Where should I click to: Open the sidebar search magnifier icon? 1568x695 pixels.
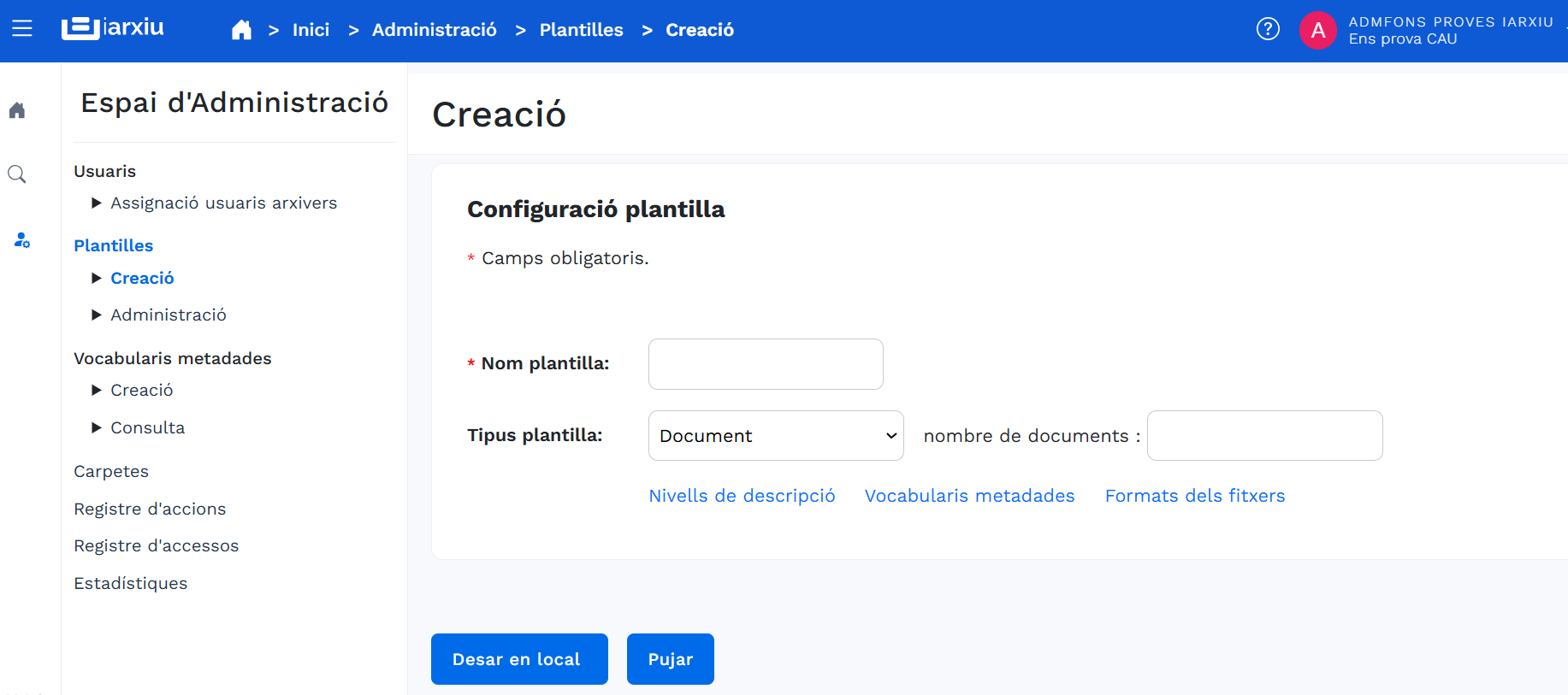(17, 174)
